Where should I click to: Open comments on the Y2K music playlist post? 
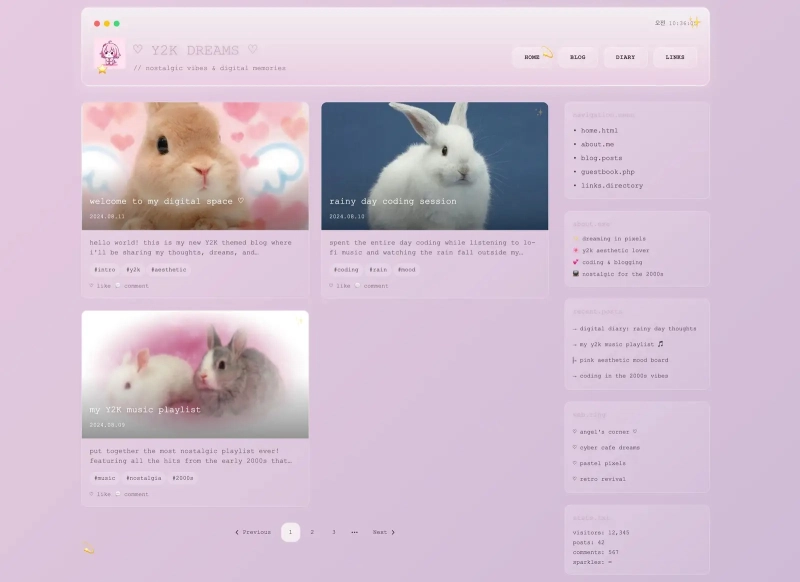click(x=131, y=494)
